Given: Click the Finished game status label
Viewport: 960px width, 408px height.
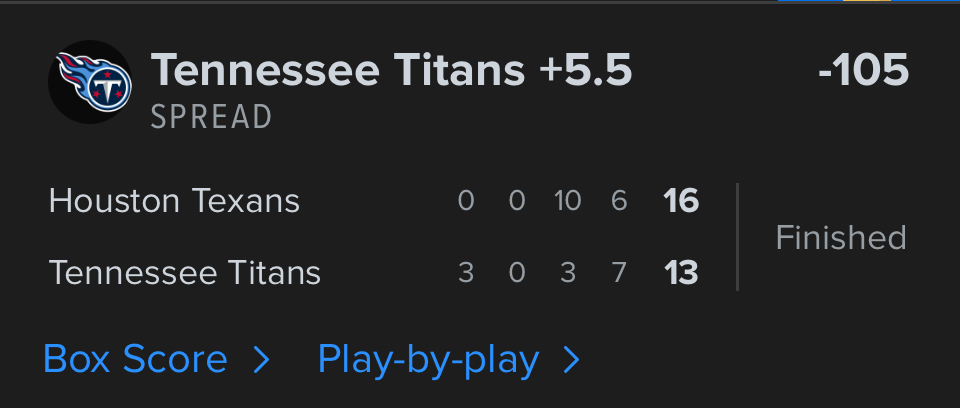Looking at the screenshot, I should pyautogui.click(x=841, y=237).
